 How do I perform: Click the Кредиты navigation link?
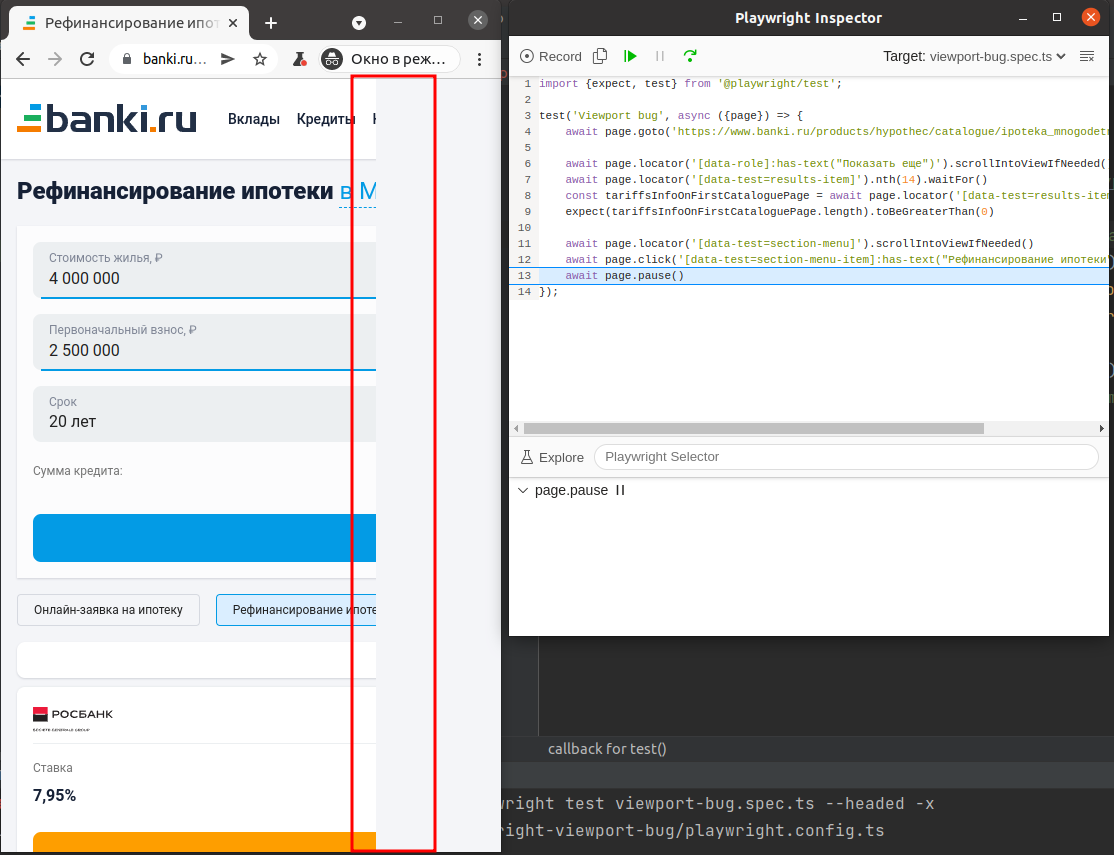coord(324,118)
